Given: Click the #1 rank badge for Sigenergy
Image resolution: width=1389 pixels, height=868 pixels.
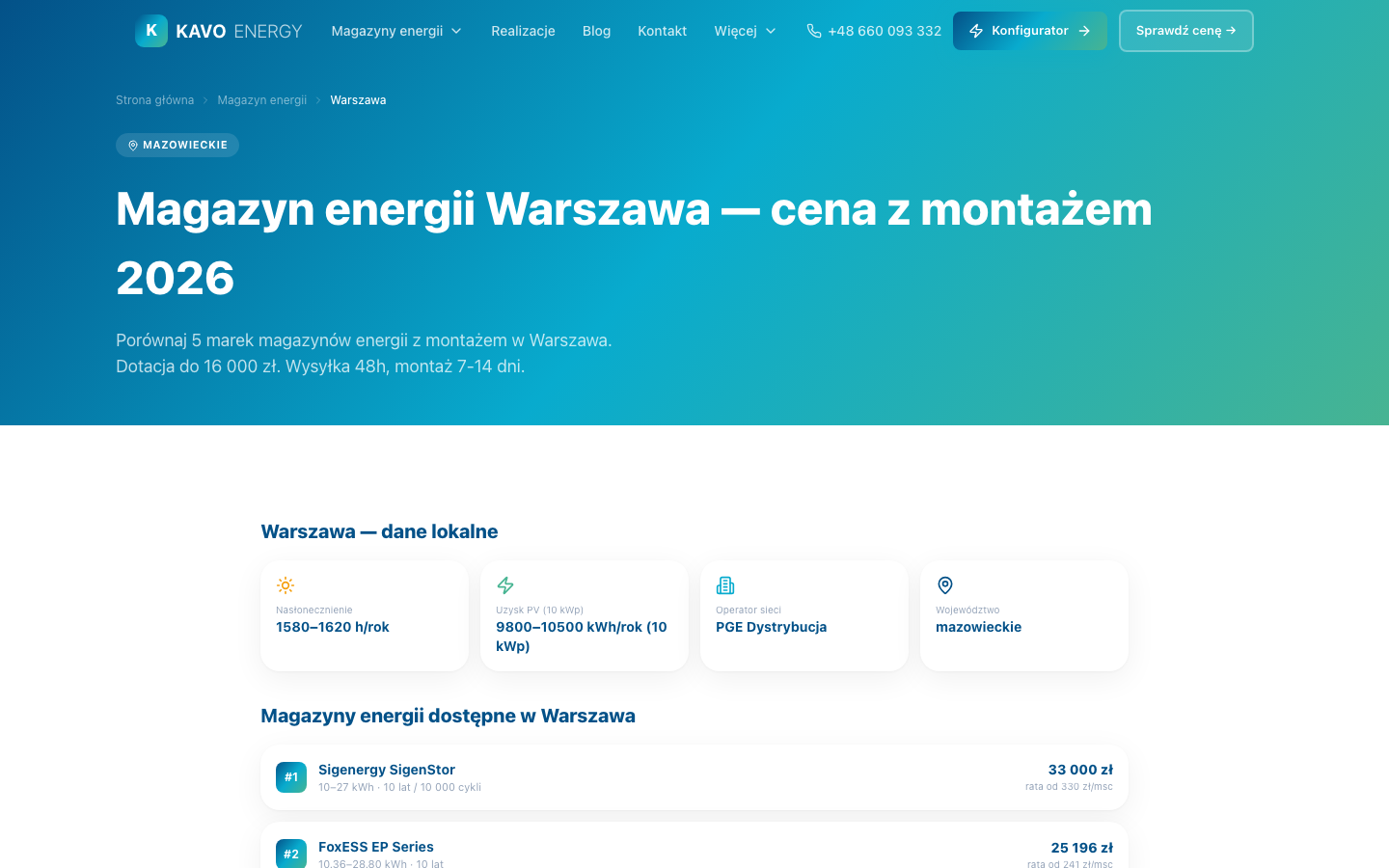Looking at the screenshot, I should pyautogui.click(x=291, y=777).
